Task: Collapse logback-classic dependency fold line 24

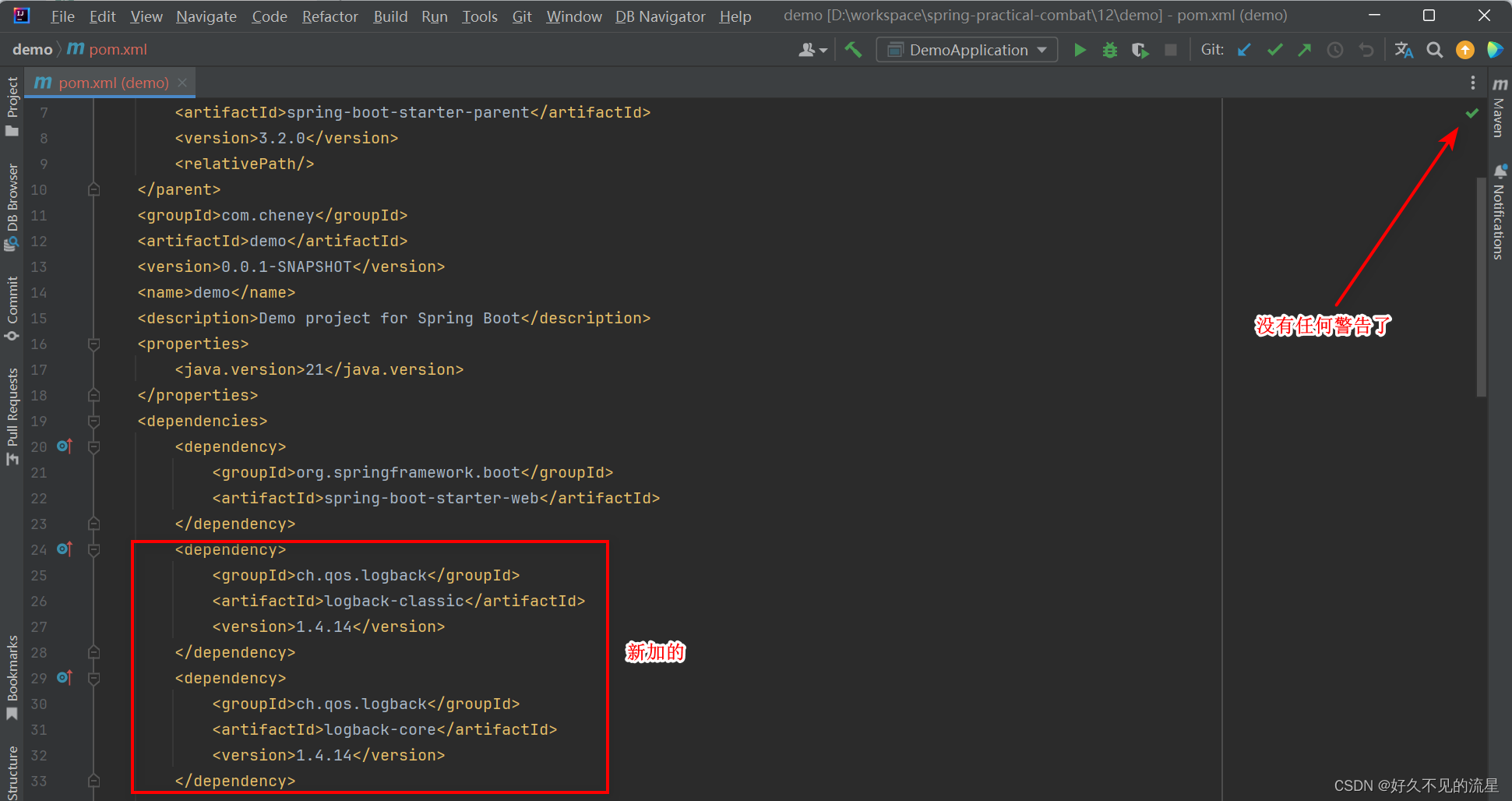Action: [93, 549]
